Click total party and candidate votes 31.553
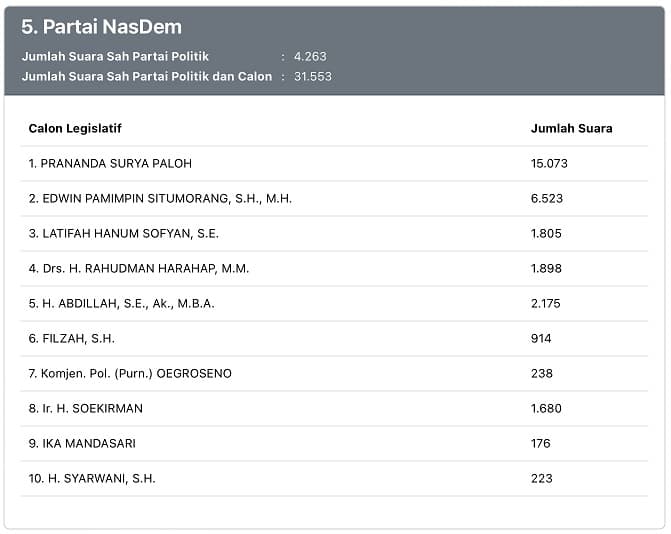The height and width of the screenshot is (534, 671). click(313, 76)
